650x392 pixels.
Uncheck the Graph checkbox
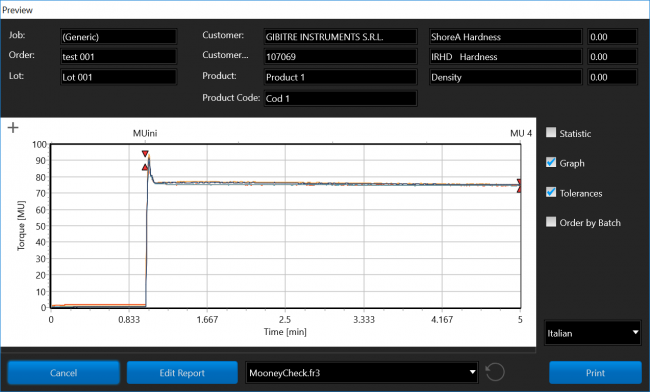[551, 162]
